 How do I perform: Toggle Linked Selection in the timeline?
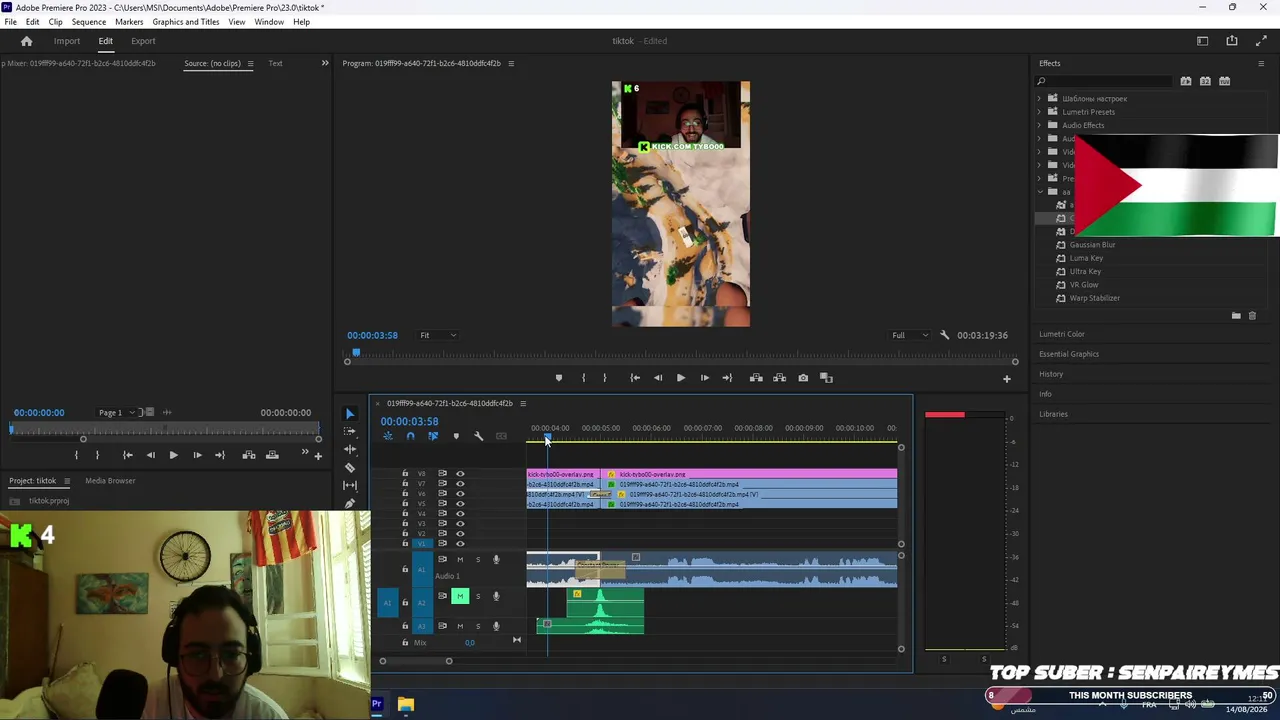click(433, 436)
